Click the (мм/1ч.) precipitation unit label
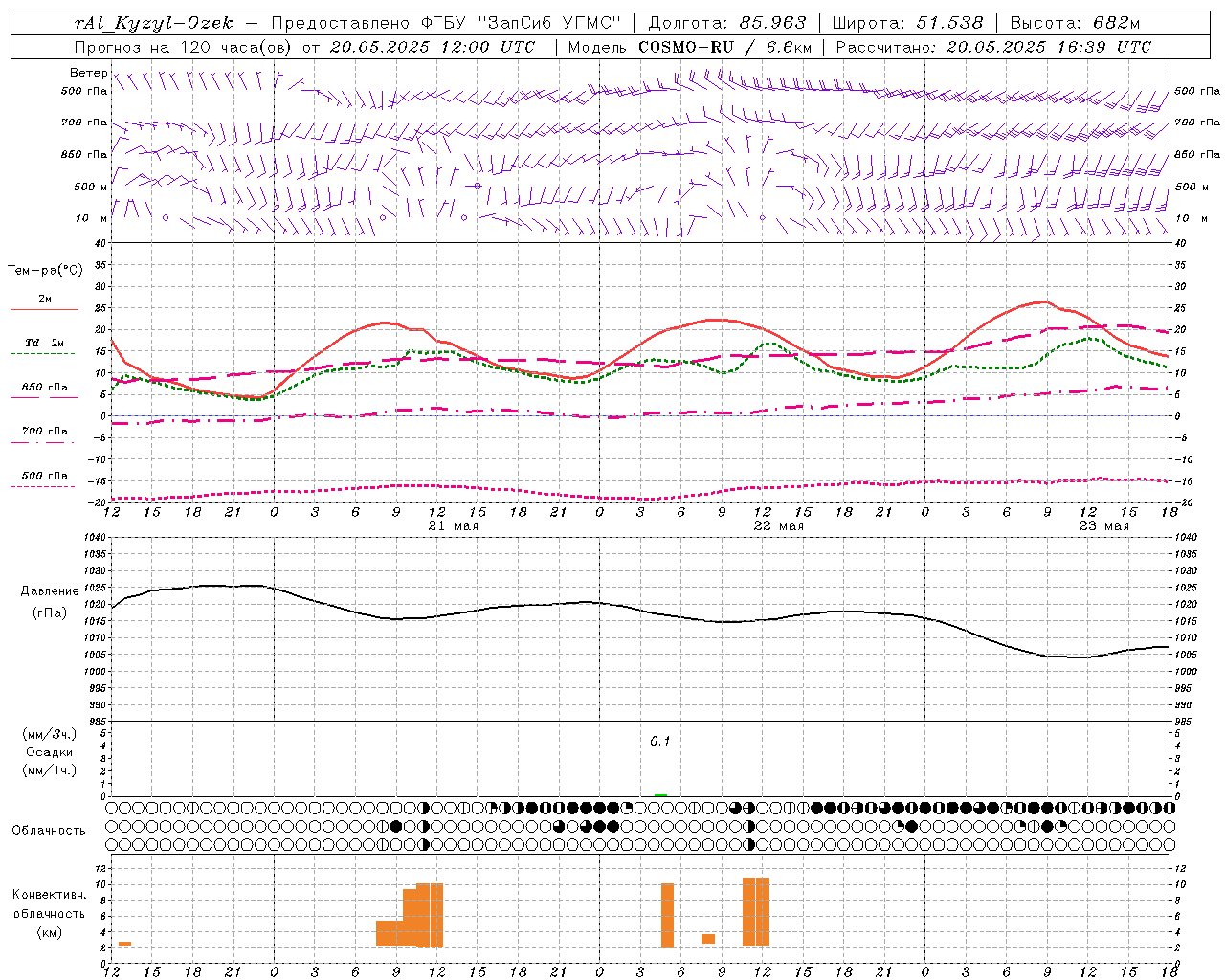 click(50, 770)
